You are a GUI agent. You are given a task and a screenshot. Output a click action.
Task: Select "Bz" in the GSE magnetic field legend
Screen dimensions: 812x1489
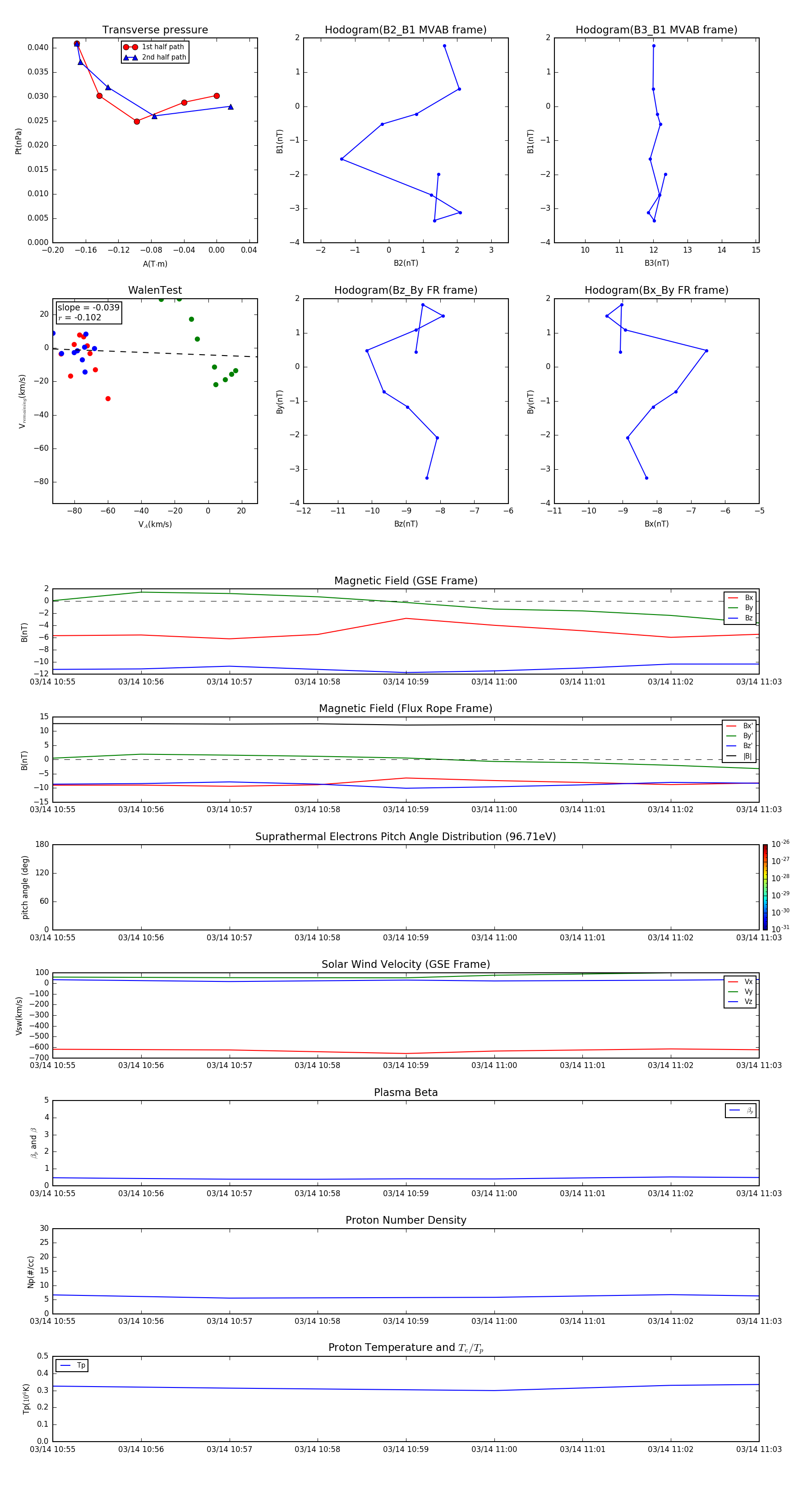tap(740, 618)
